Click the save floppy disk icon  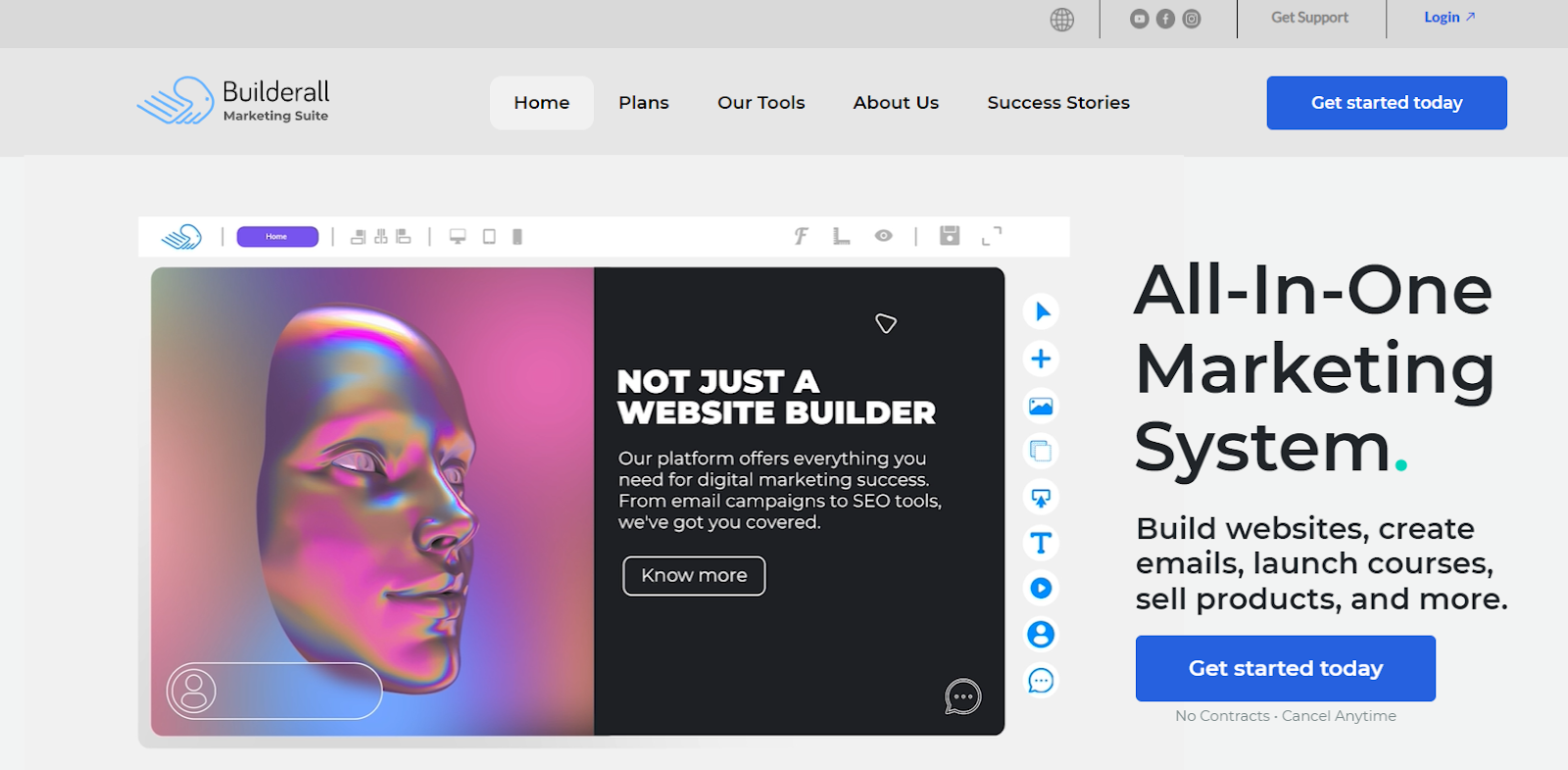tap(950, 235)
